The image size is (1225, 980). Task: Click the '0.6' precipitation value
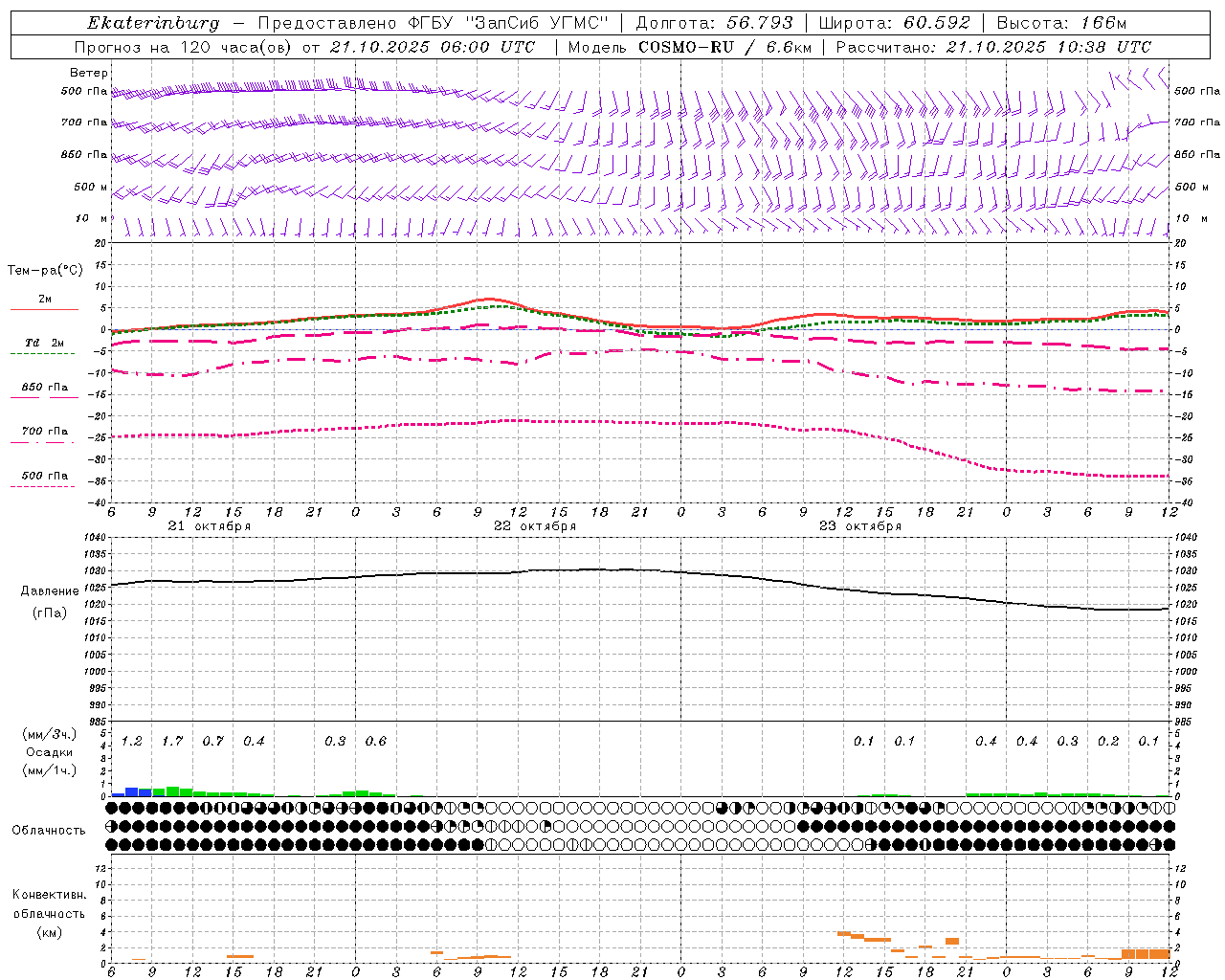376,742
